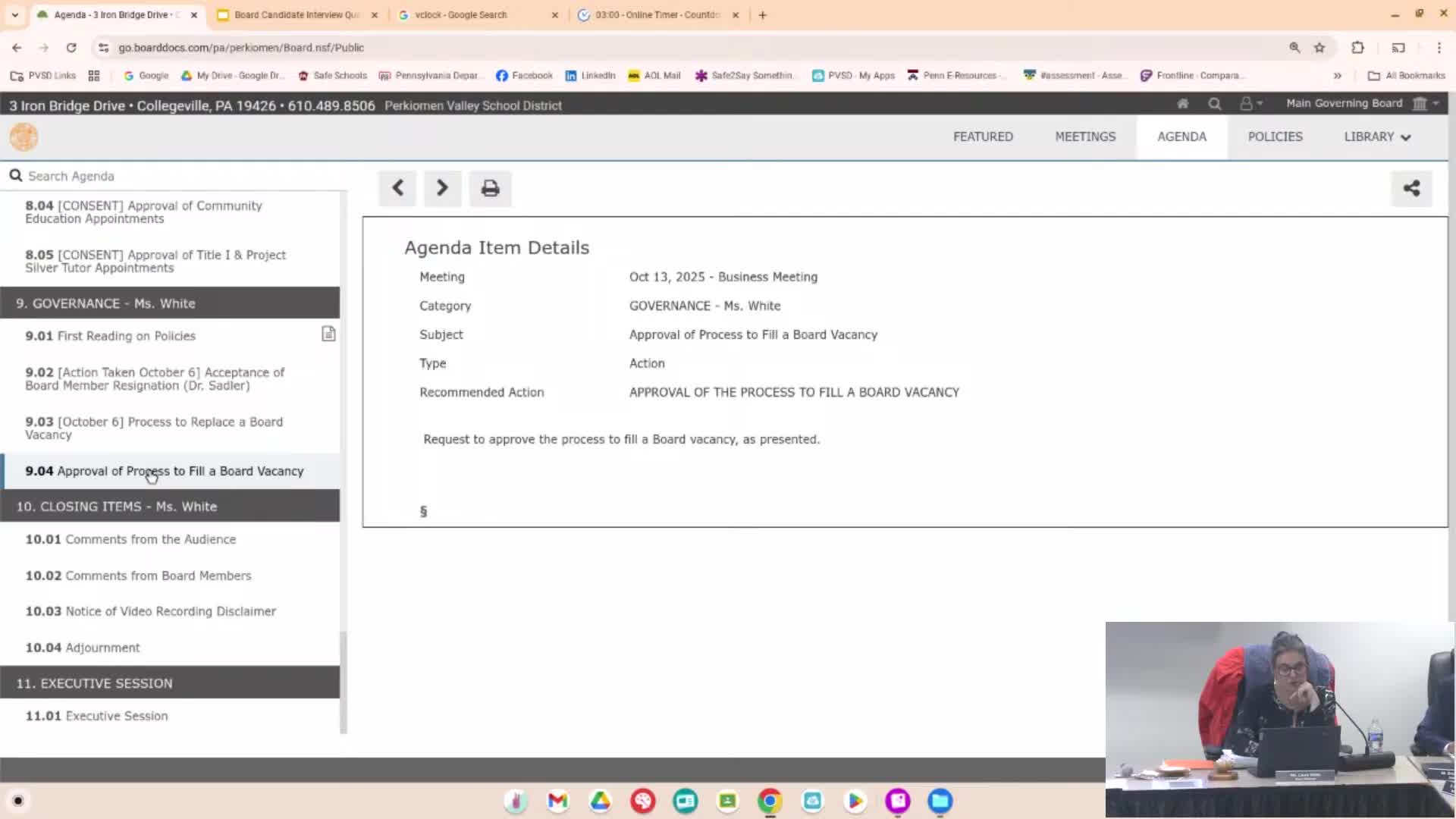Click the header search magnifier icon

tap(1214, 104)
